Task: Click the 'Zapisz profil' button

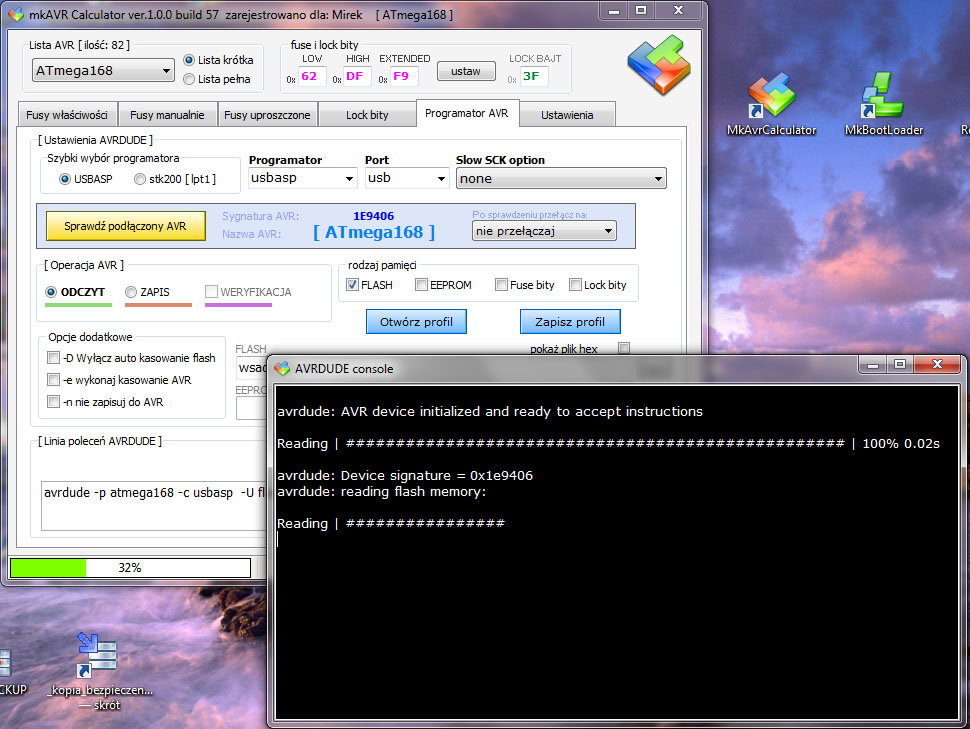Action: coord(570,321)
